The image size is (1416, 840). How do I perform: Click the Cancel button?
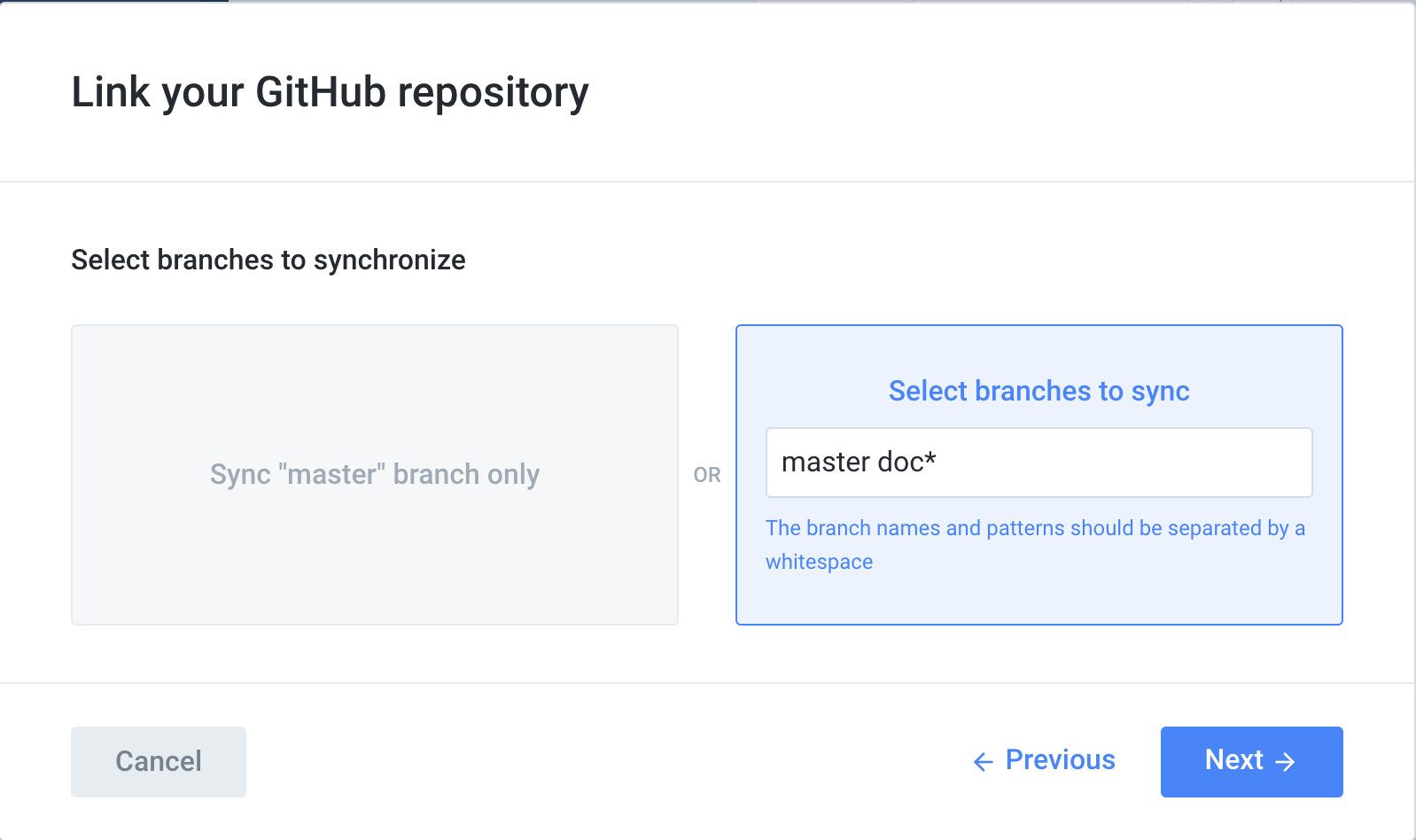[x=159, y=761]
